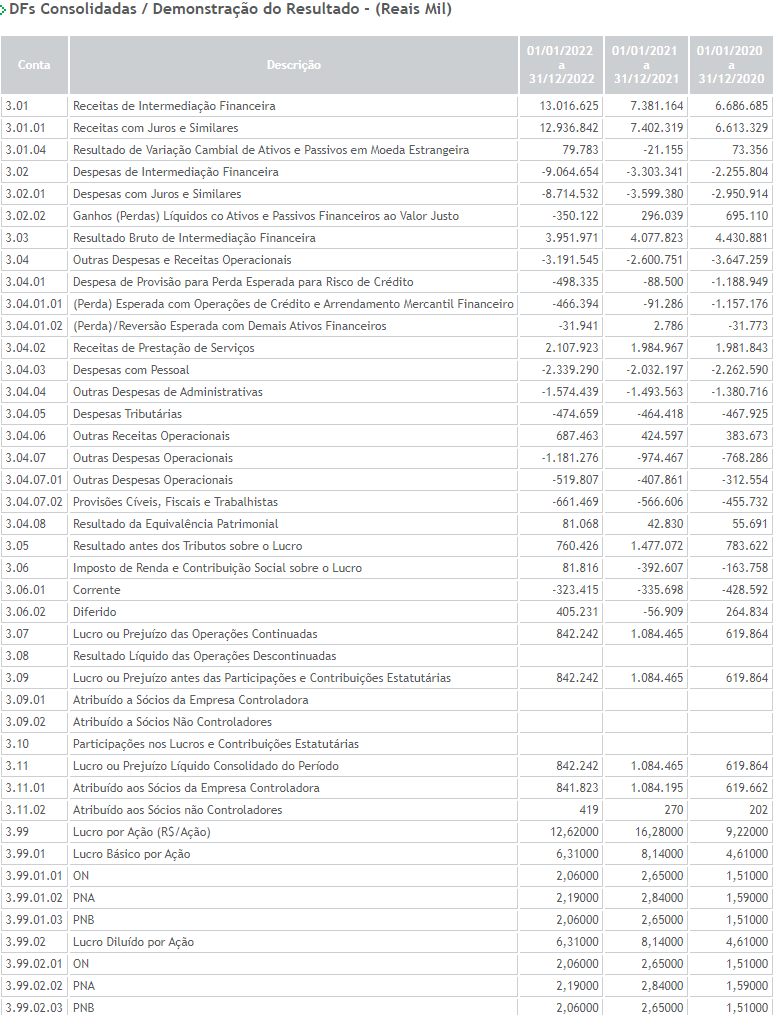This screenshot has height=1017, width=773.
Task: Click value -21.155 for variação cambial
Action: tap(661, 150)
